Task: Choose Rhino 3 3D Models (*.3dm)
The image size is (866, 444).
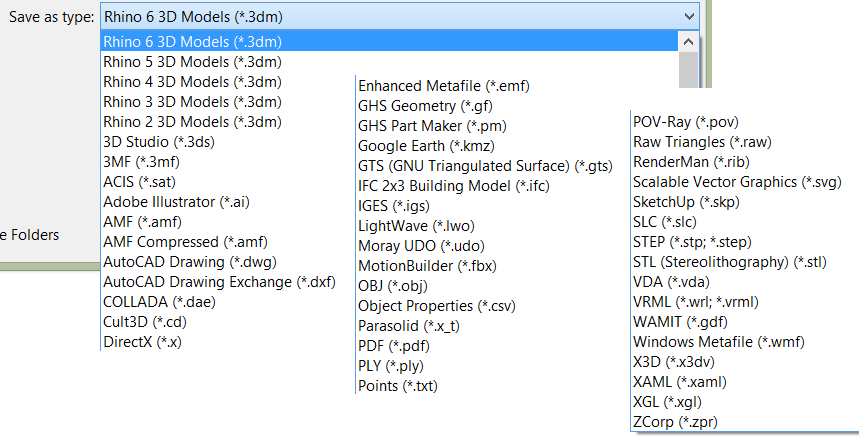Action: point(192,102)
